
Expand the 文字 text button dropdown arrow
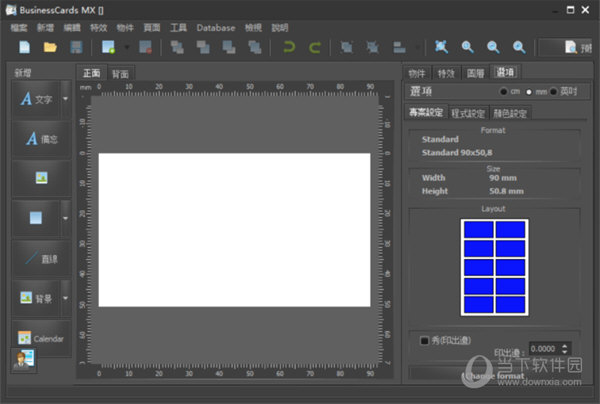tap(67, 99)
